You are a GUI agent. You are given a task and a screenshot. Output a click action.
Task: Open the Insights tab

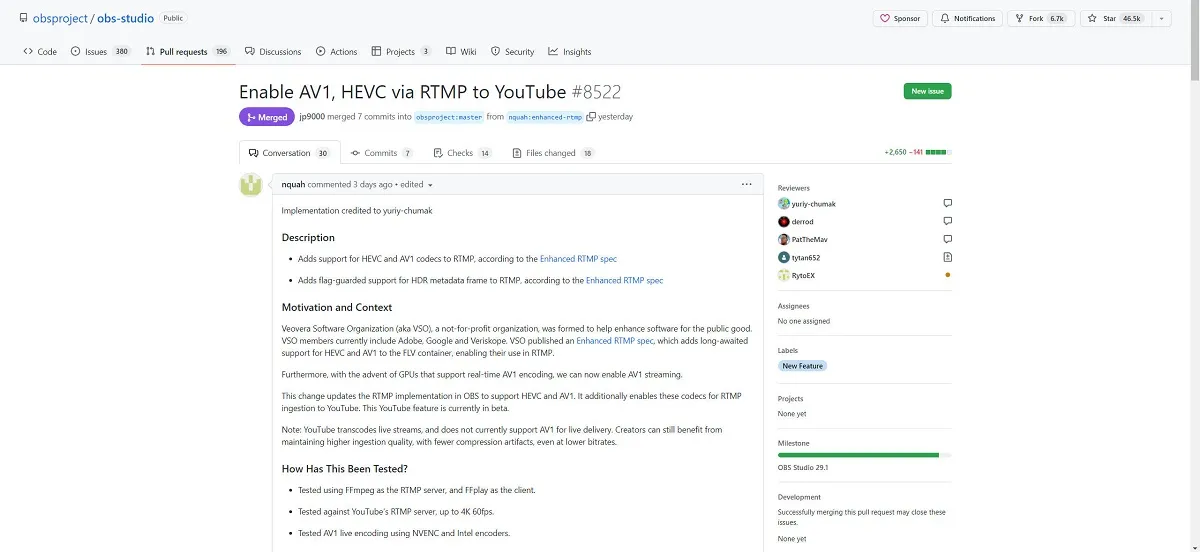pyautogui.click(x=570, y=52)
